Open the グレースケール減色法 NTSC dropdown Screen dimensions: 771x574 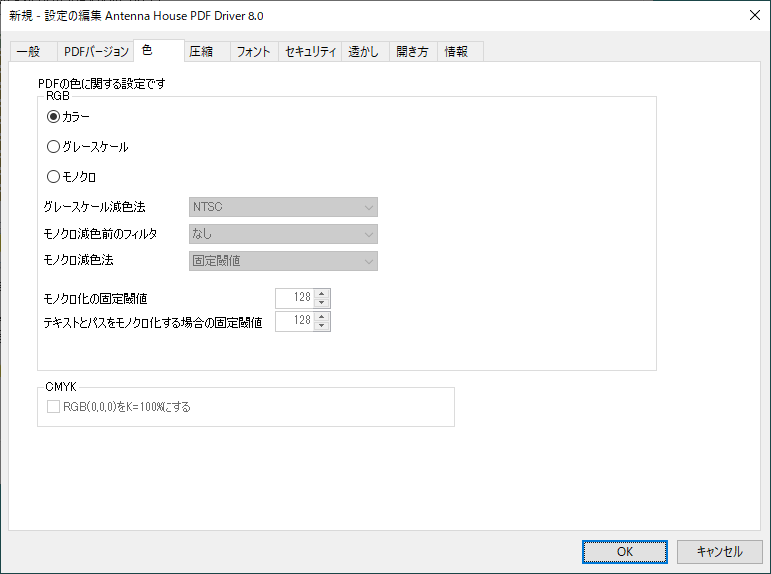pos(283,207)
